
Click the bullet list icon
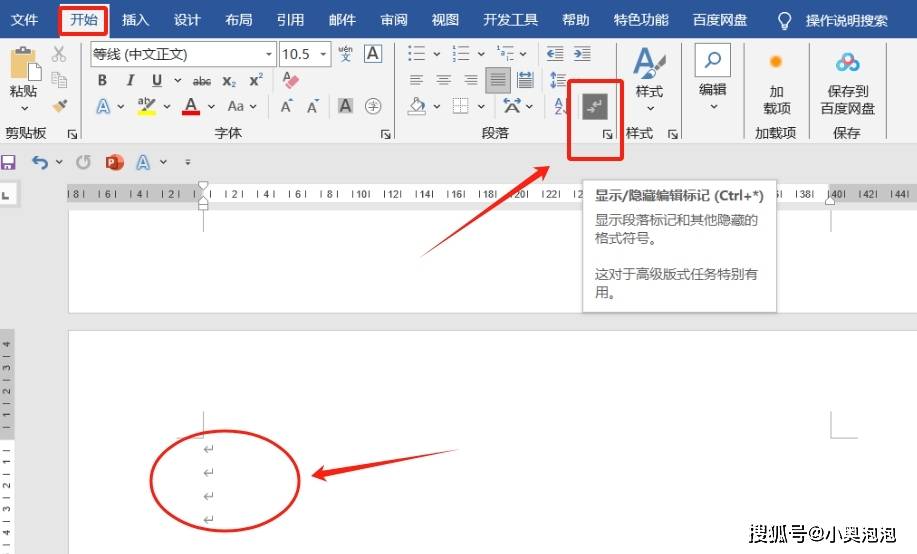coord(416,54)
